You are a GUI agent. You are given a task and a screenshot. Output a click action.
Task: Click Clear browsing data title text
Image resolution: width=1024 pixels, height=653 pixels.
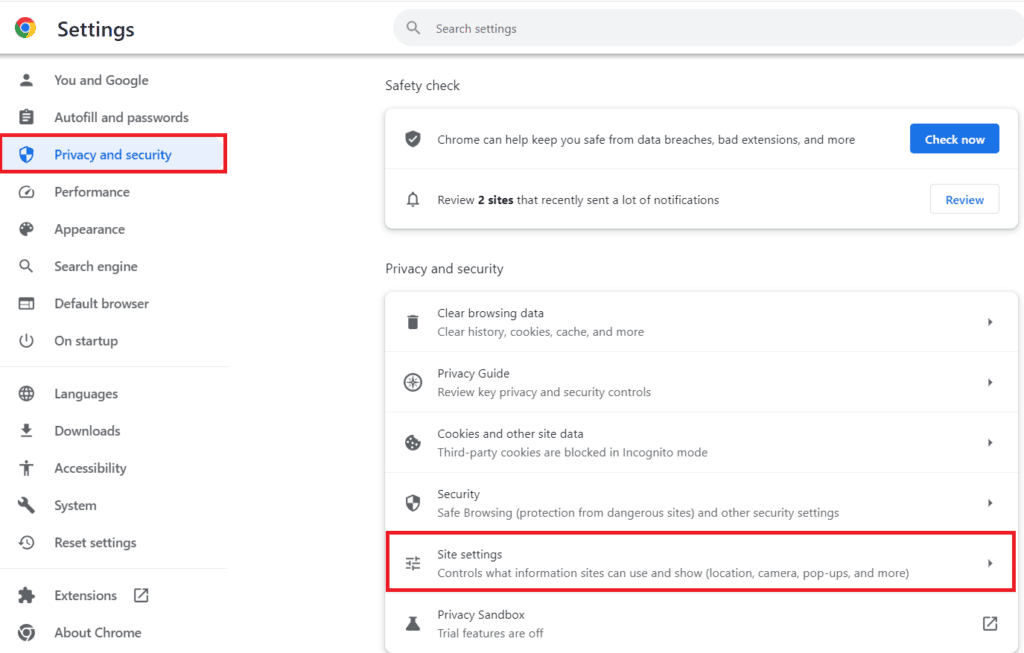(490, 313)
